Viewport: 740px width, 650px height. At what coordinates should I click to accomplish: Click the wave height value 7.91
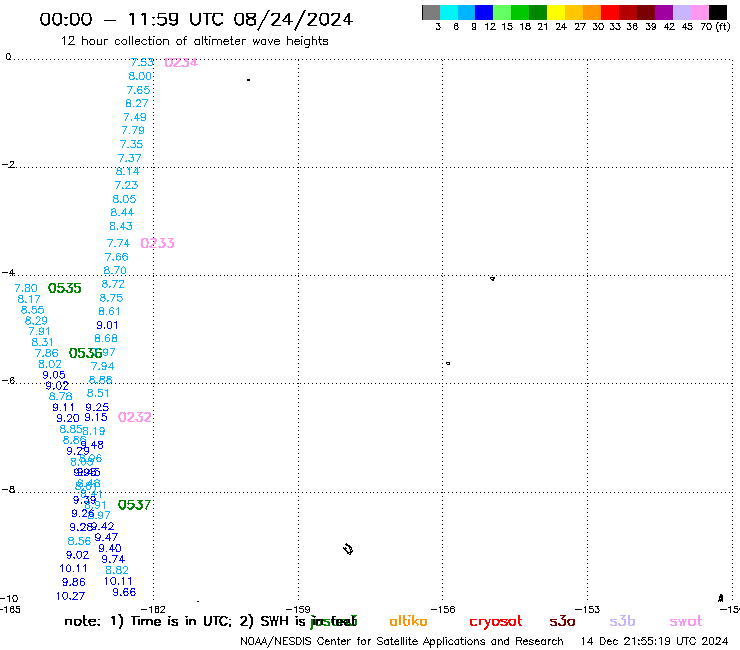coord(39,331)
